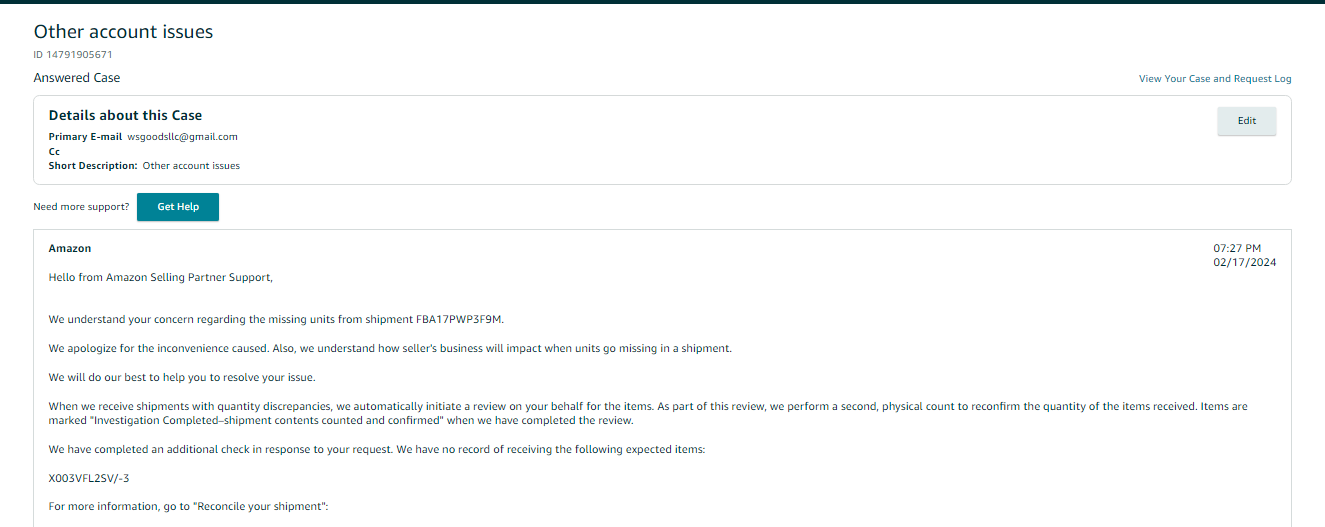The image size is (1325, 527).
Task: Click the 'Answered Case' status label
Action: tap(77, 78)
